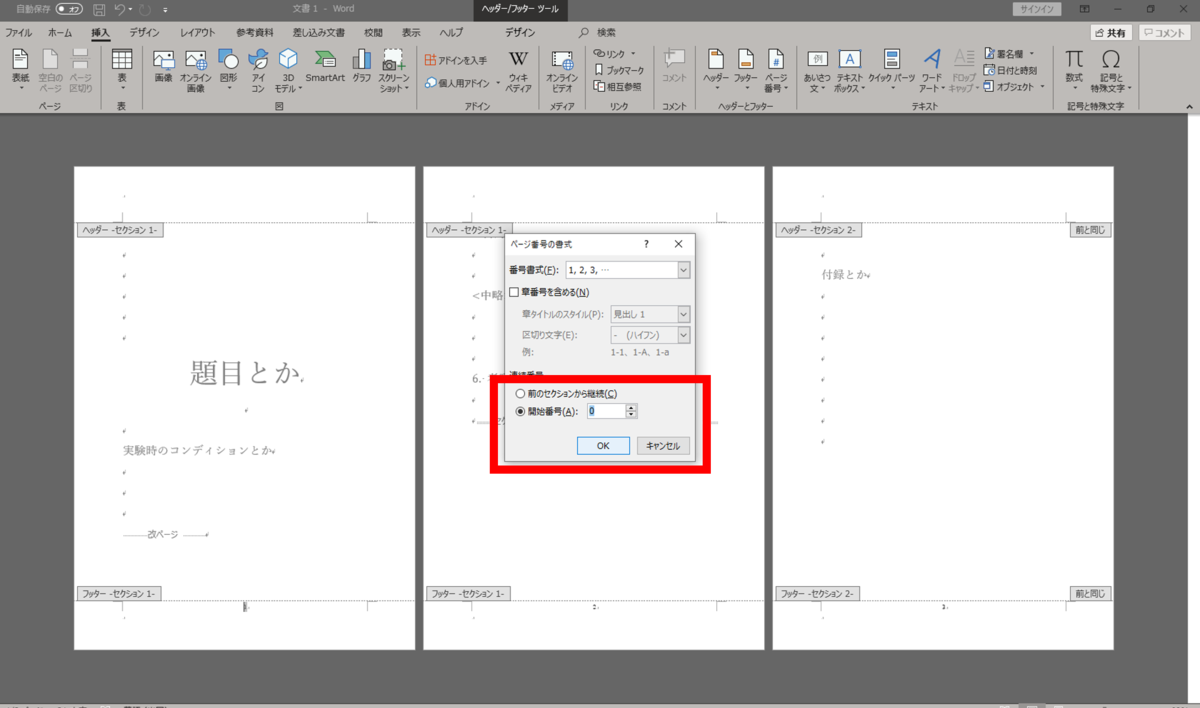
Task: Click the 共有 share button
Action: (1111, 33)
